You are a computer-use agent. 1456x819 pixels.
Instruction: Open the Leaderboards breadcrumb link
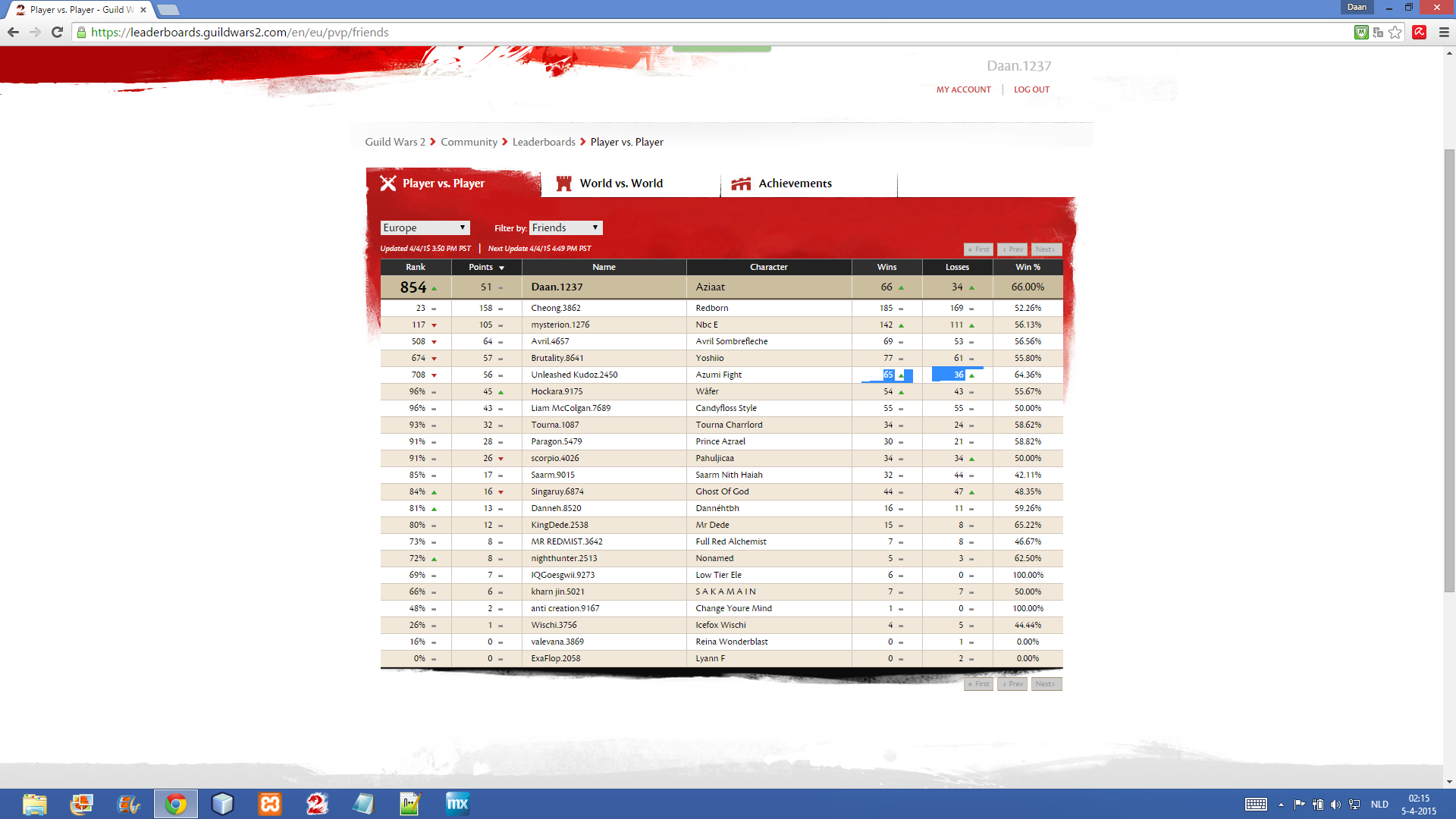(544, 142)
